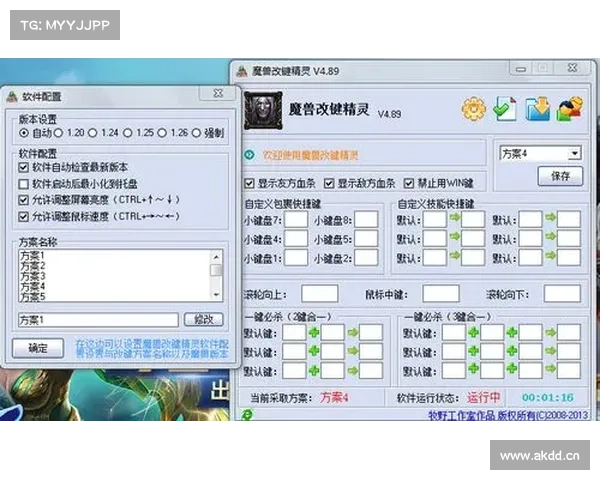The image size is (600, 480).
Task: Select the 强制 version radio button
Action: (x=196, y=133)
